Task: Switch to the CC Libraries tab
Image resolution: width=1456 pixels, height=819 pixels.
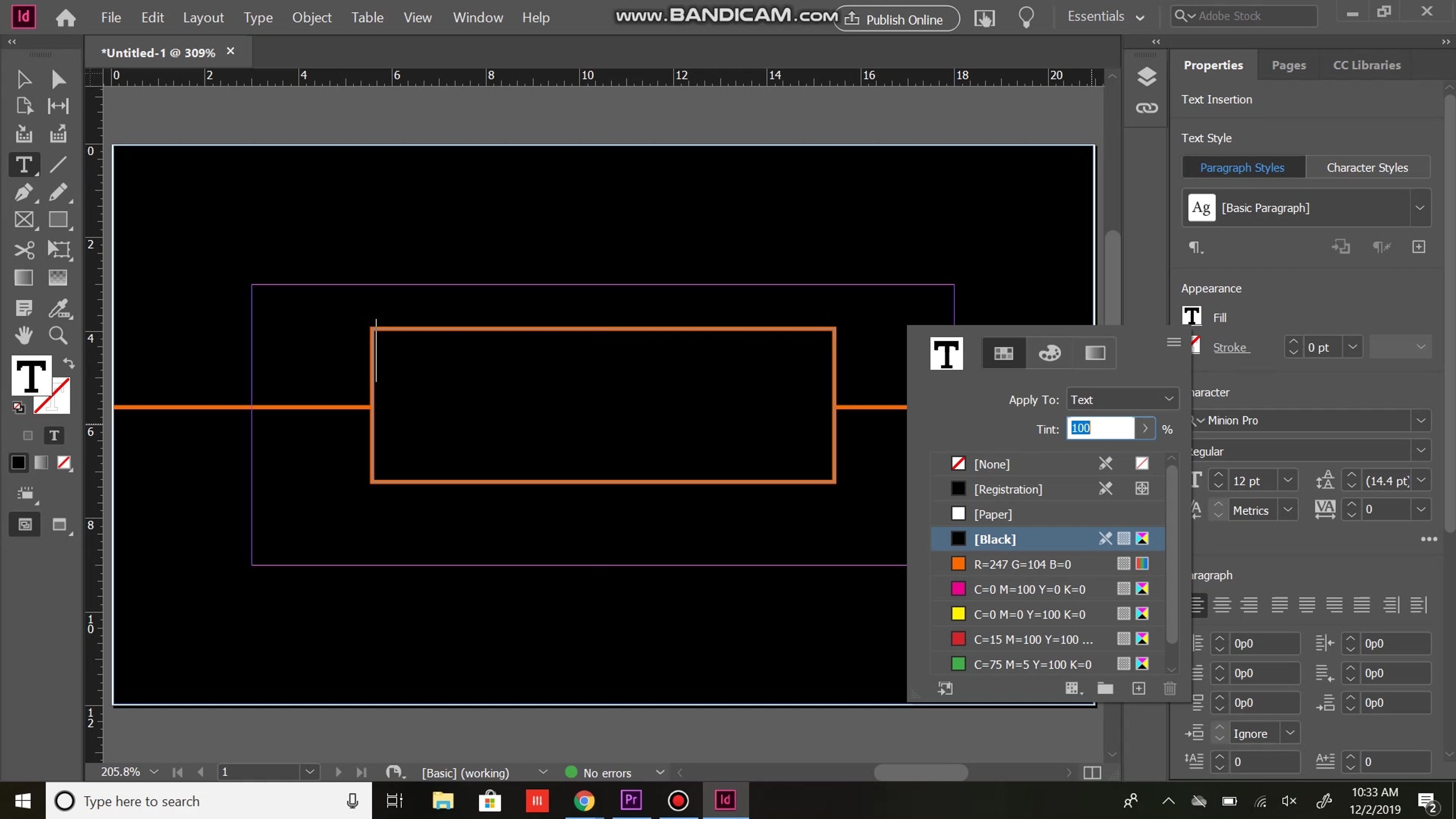Action: (1367, 65)
